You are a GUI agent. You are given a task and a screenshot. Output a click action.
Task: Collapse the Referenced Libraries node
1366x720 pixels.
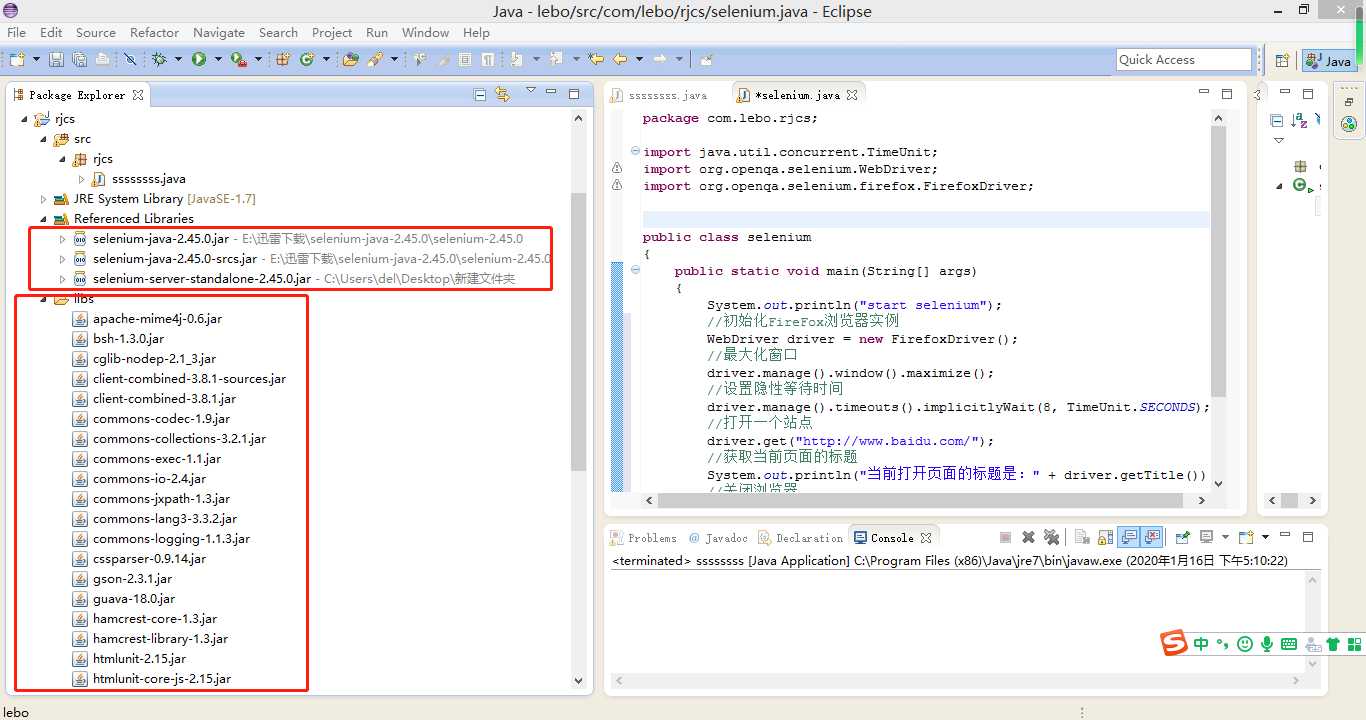(x=43, y=219)
